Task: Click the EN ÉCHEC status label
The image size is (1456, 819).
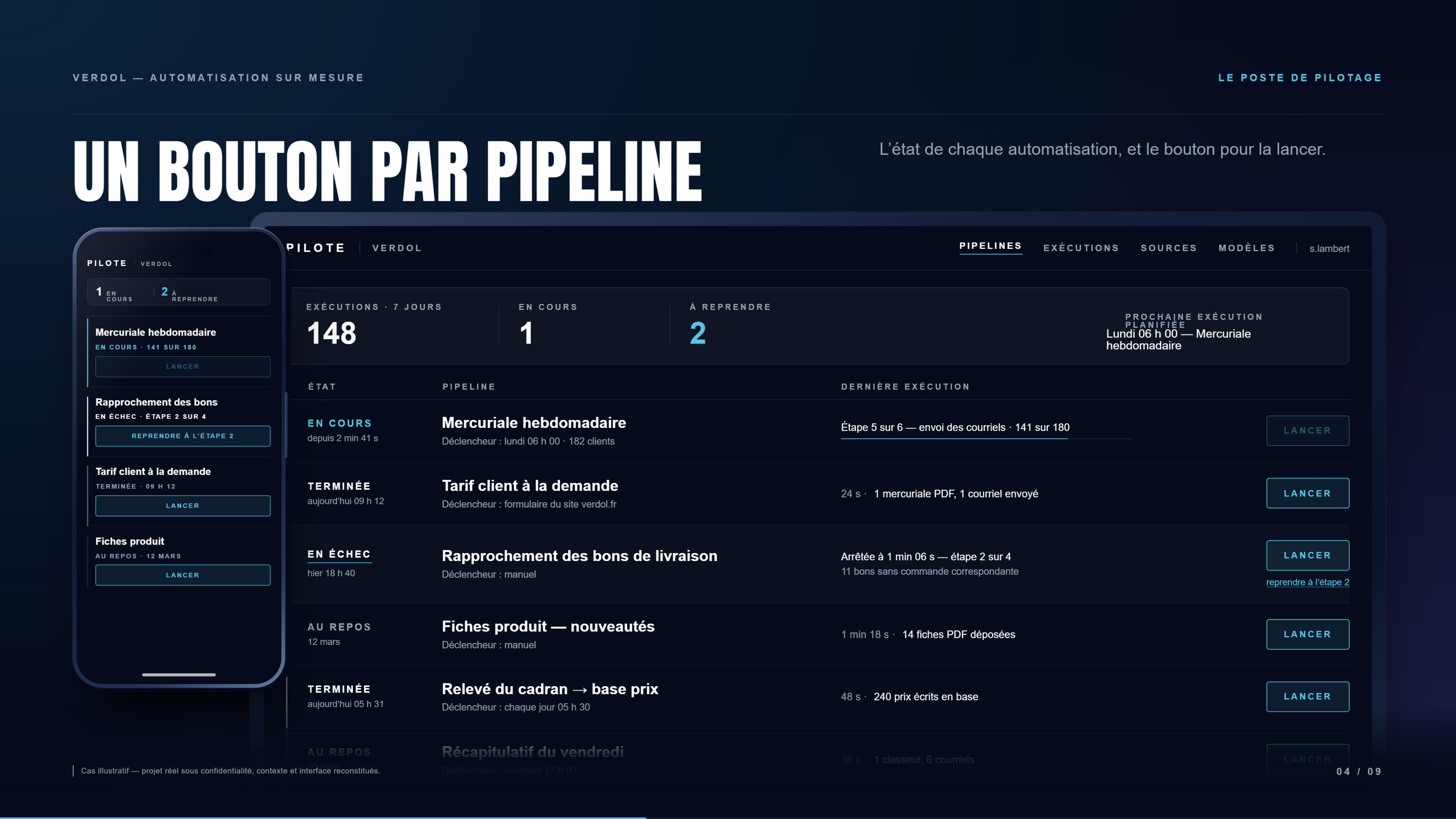Action: [339, 555]
